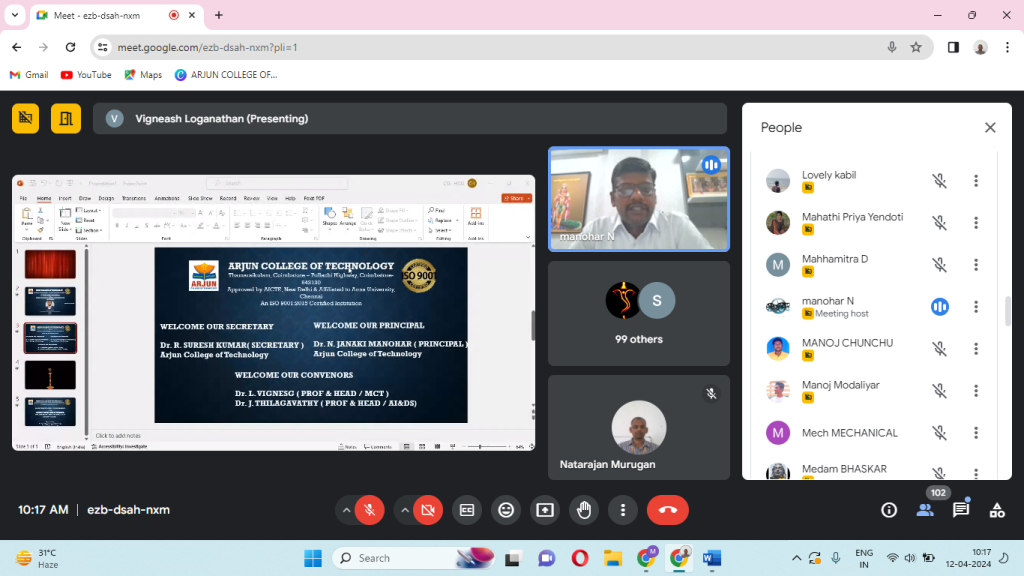Click the Present now screen share icon
The image size is (1024, 576).
tap(545, 510)
